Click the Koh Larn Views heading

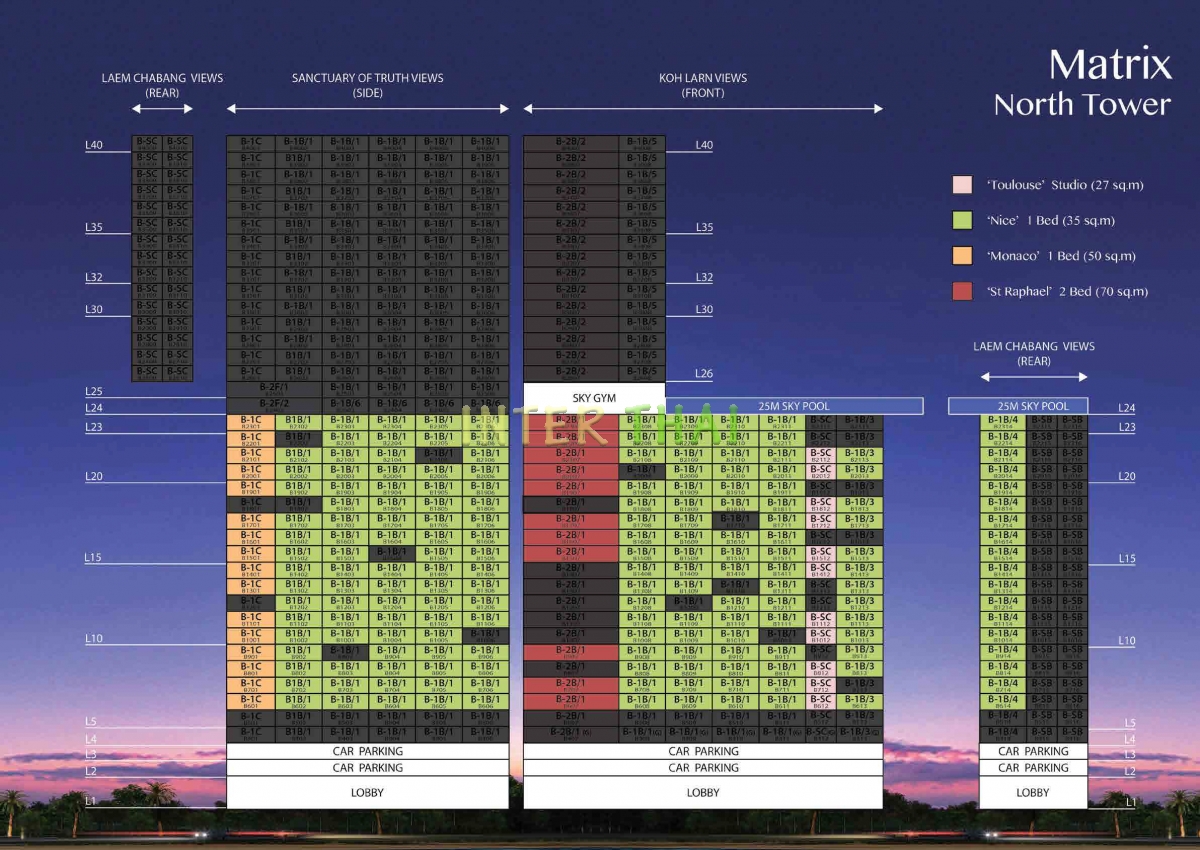point(702,85)
